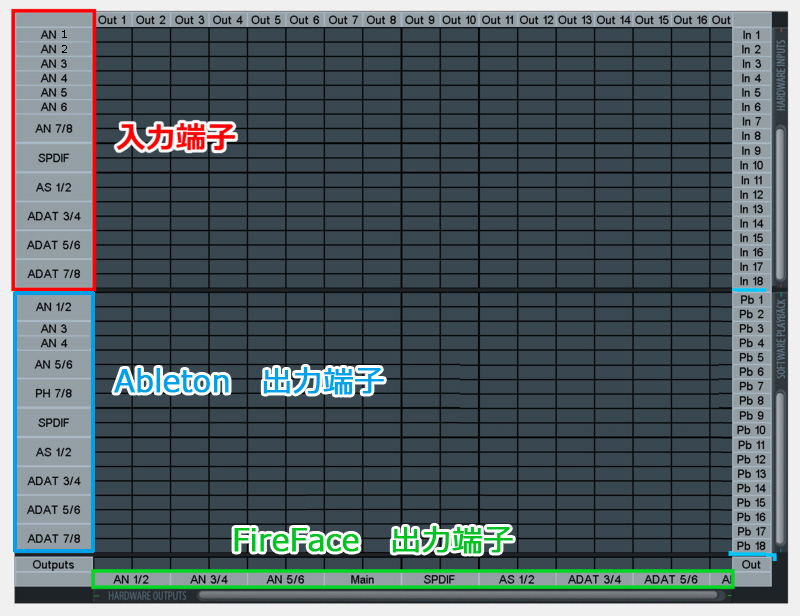Select the PH 7/8 playback row label

54,394
